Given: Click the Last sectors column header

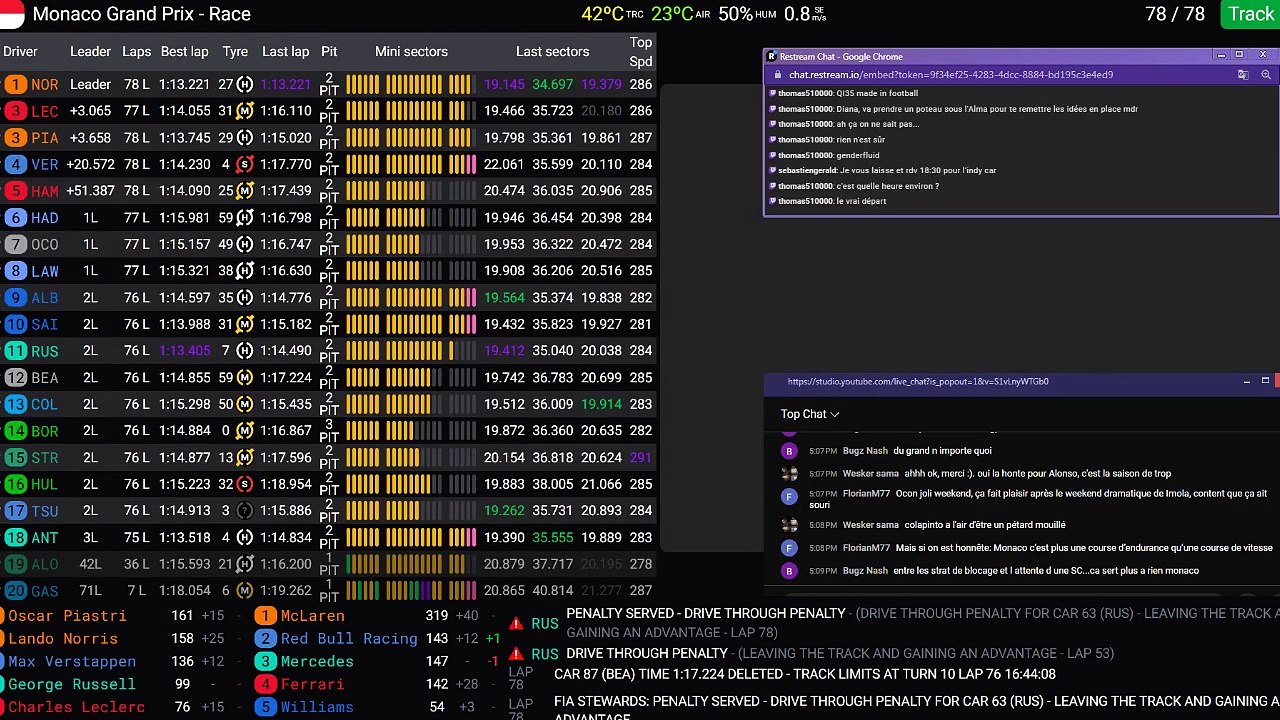Looking at the screenshot, I should point(552,52).
